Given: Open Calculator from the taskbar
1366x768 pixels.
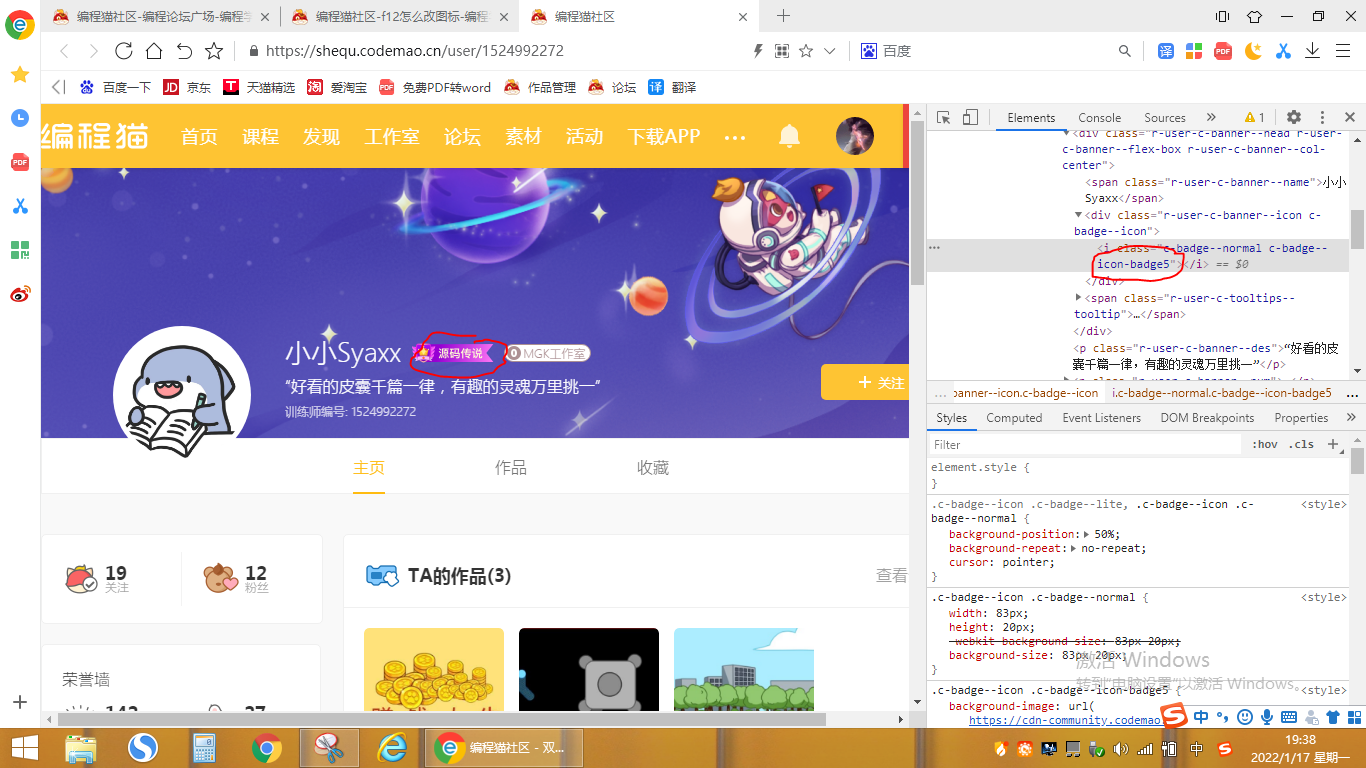Looking at the screenshot, I should click(205, 747).
